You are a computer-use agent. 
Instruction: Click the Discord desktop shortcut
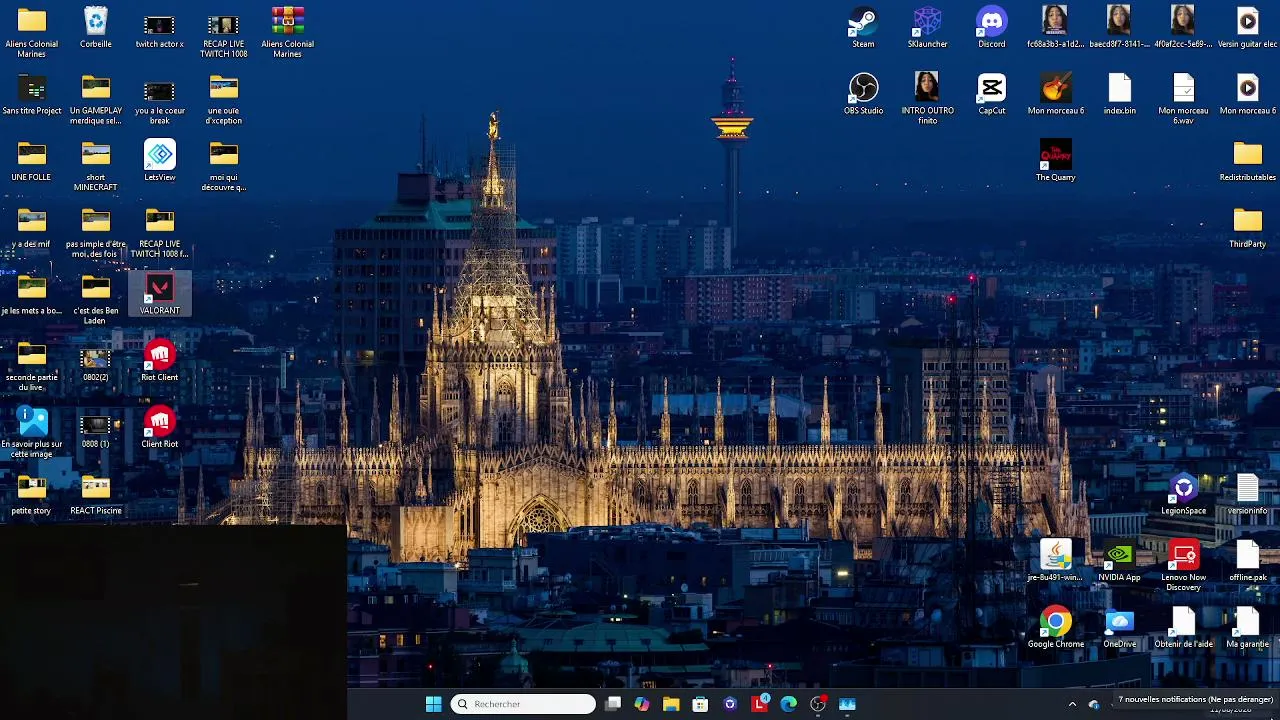point(992,21)
